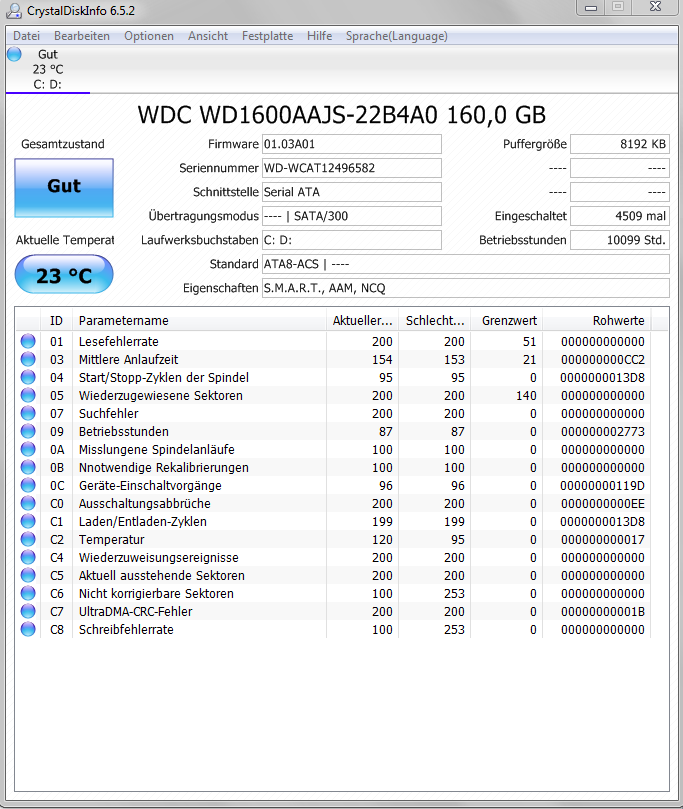Viewport: 683px width, 809px height.
Task: Click status orb for Nnotwendige Rekalibrierungen row
Action: pos(28,467)
